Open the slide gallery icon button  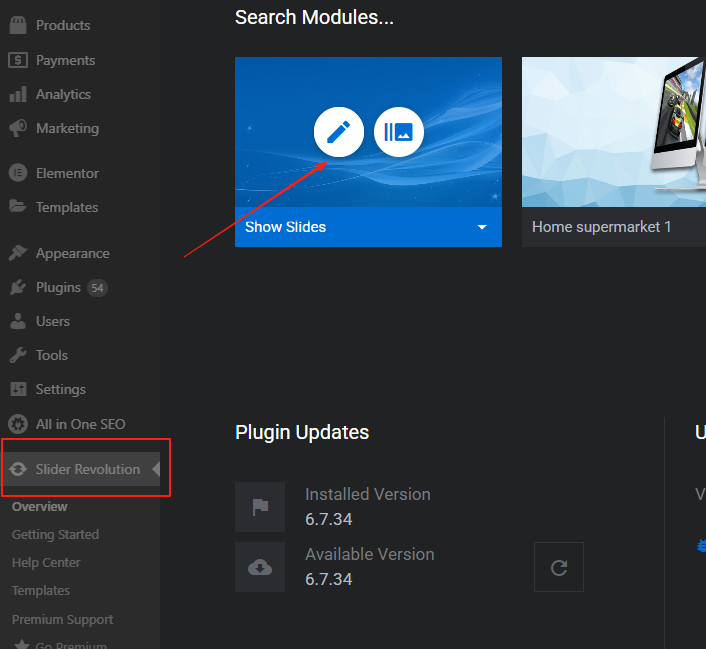399,132
